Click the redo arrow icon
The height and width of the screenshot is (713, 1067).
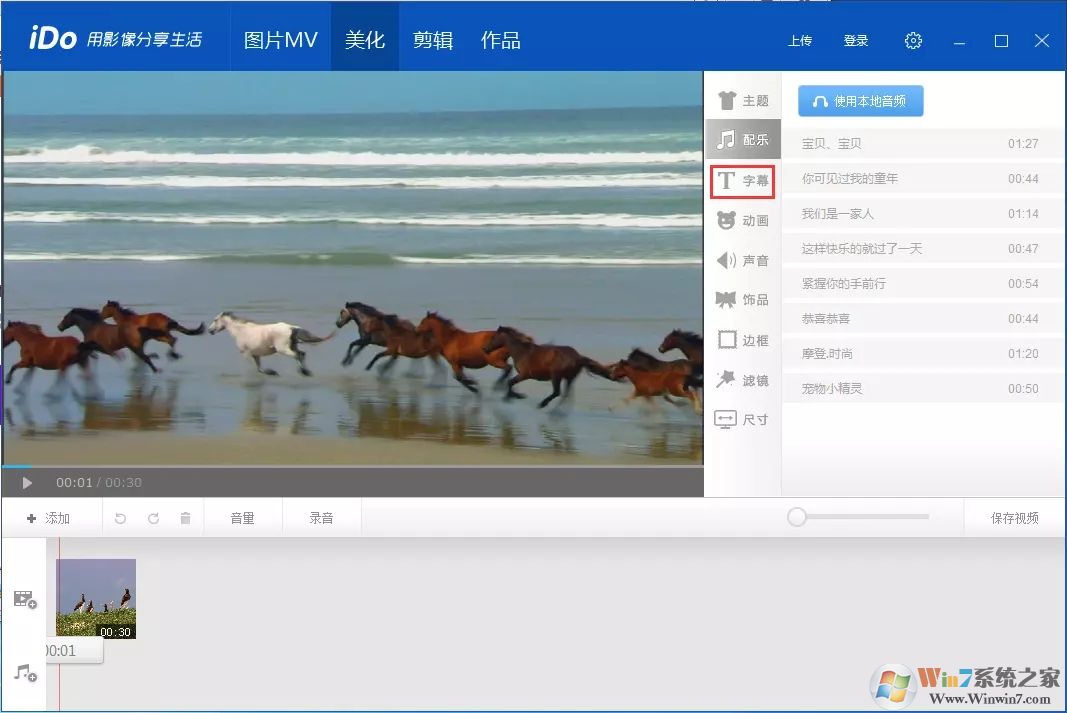pos(152,517)
